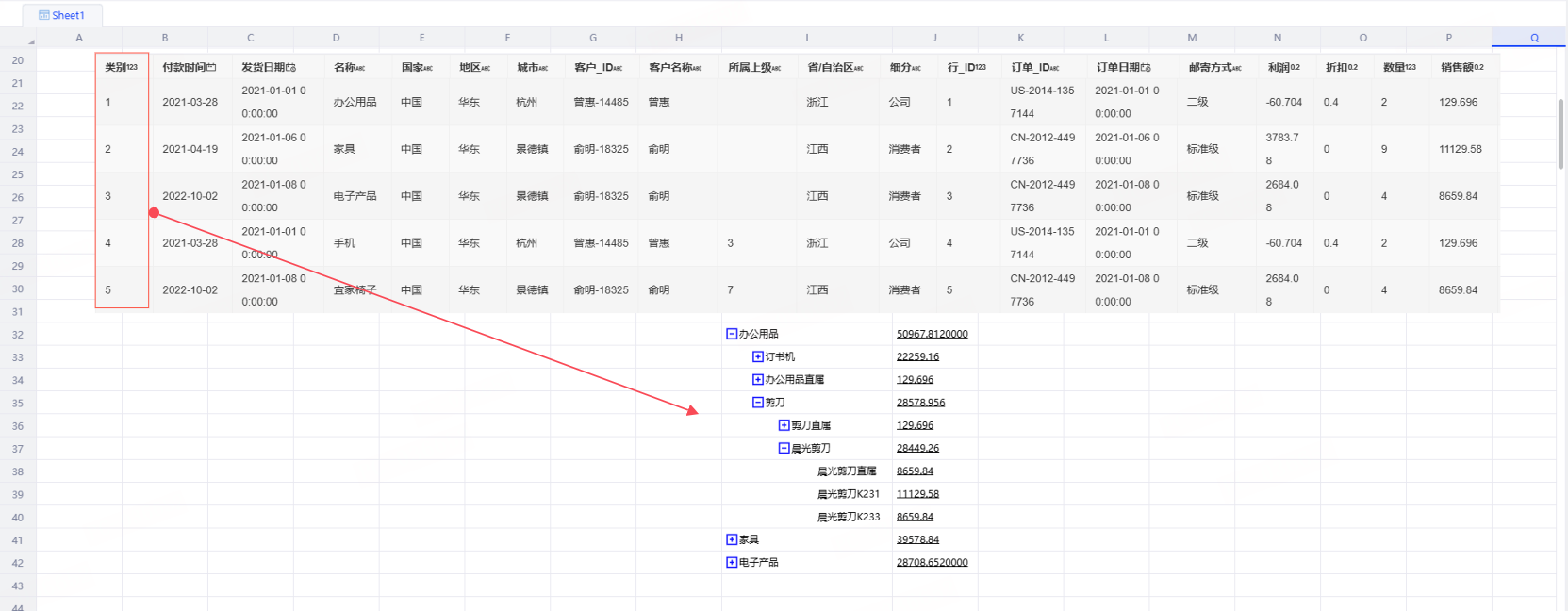
Task: Click ABC type icon beside 邮寄方式
Action: click(x=1236, y=68)
